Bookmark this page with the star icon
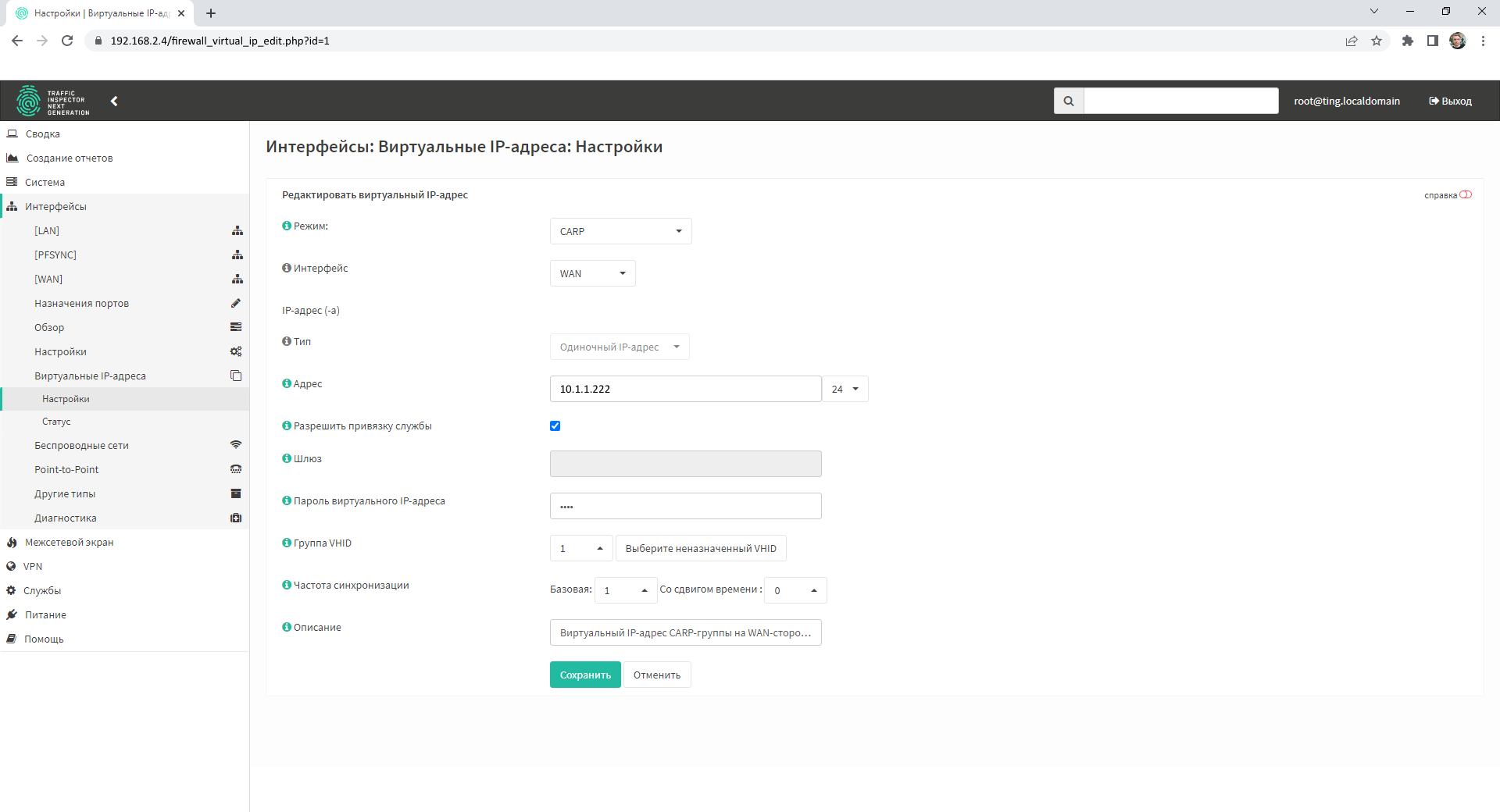Viewport: 1500px width, 812px height. click(1377, 41)
